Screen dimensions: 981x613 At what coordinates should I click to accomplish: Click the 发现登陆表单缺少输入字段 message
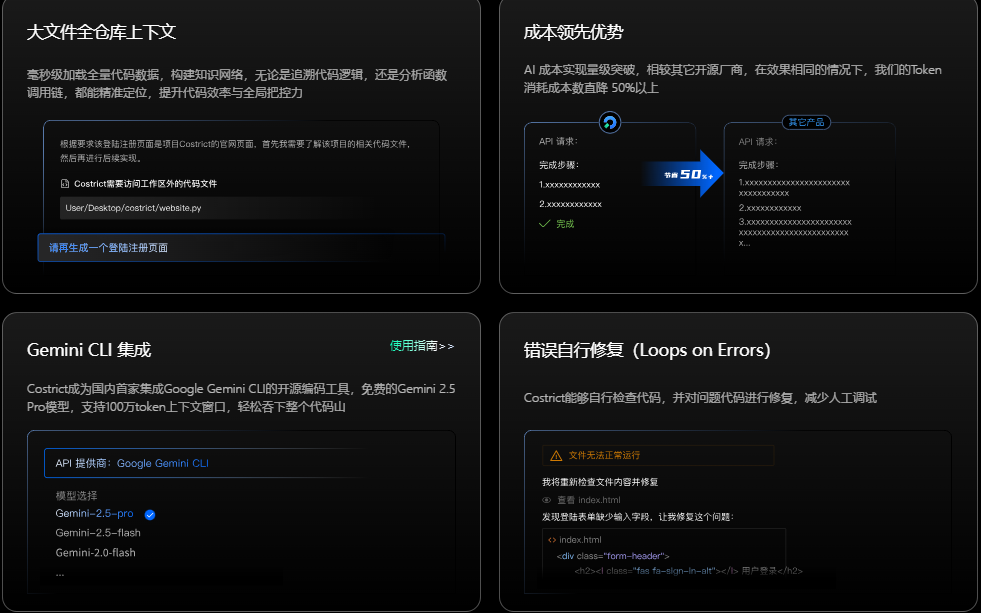pos(638,517)
